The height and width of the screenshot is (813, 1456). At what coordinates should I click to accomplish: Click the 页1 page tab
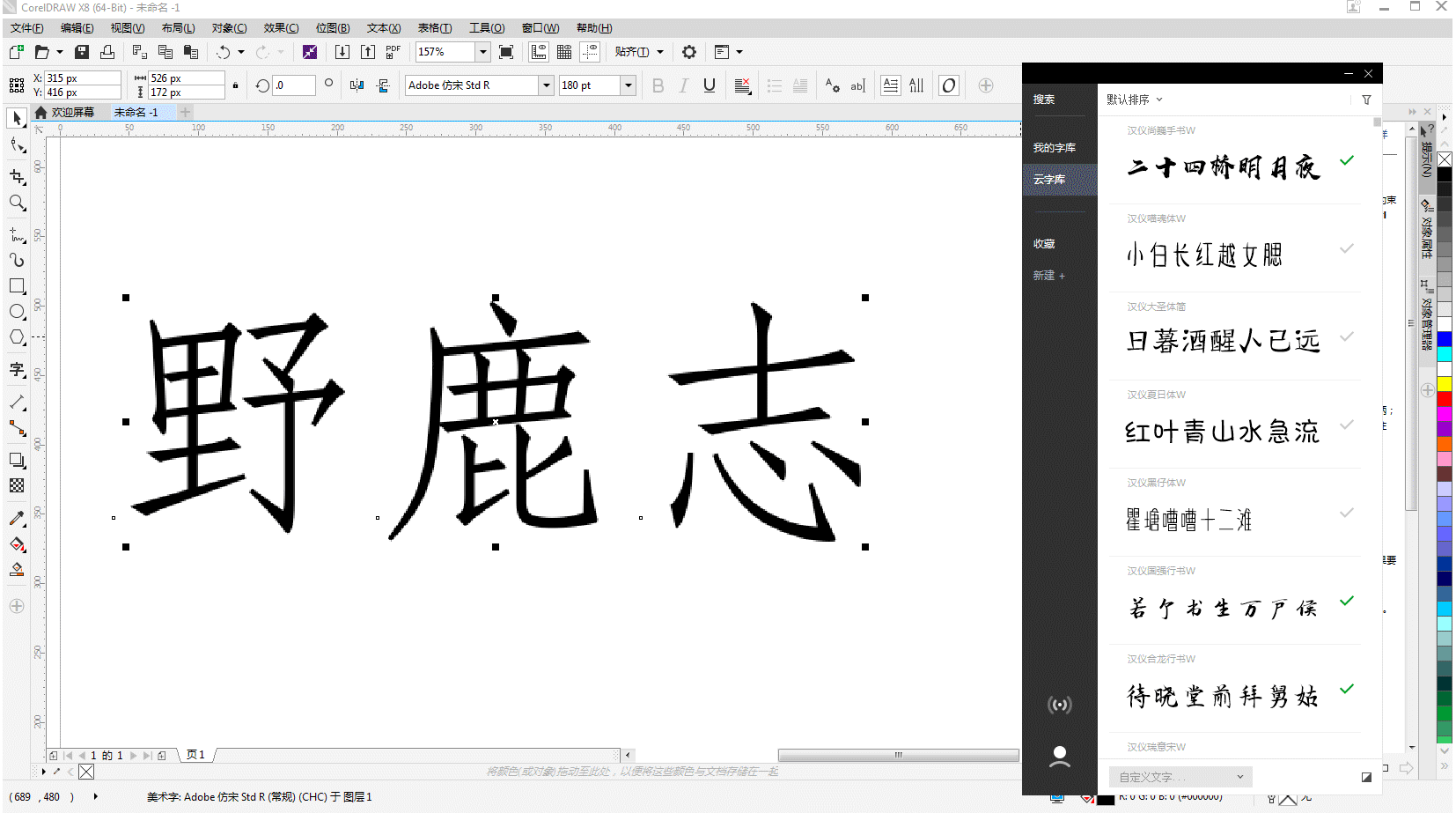[195, 755]
